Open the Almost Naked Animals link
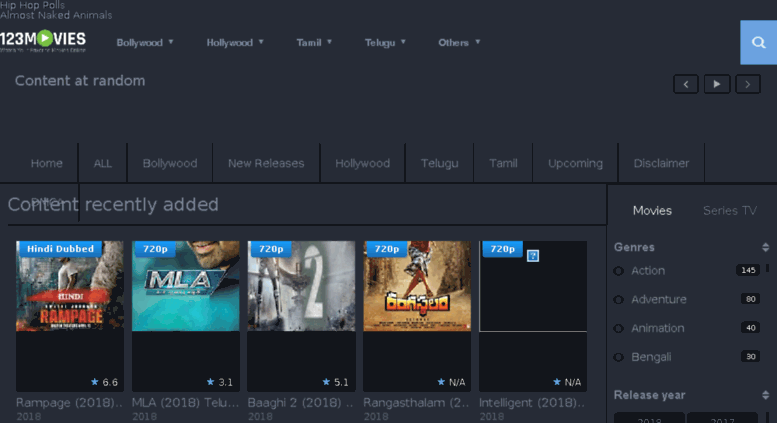Screen dimensions: 777x423 pyautogui.click(x=56, y=15)
